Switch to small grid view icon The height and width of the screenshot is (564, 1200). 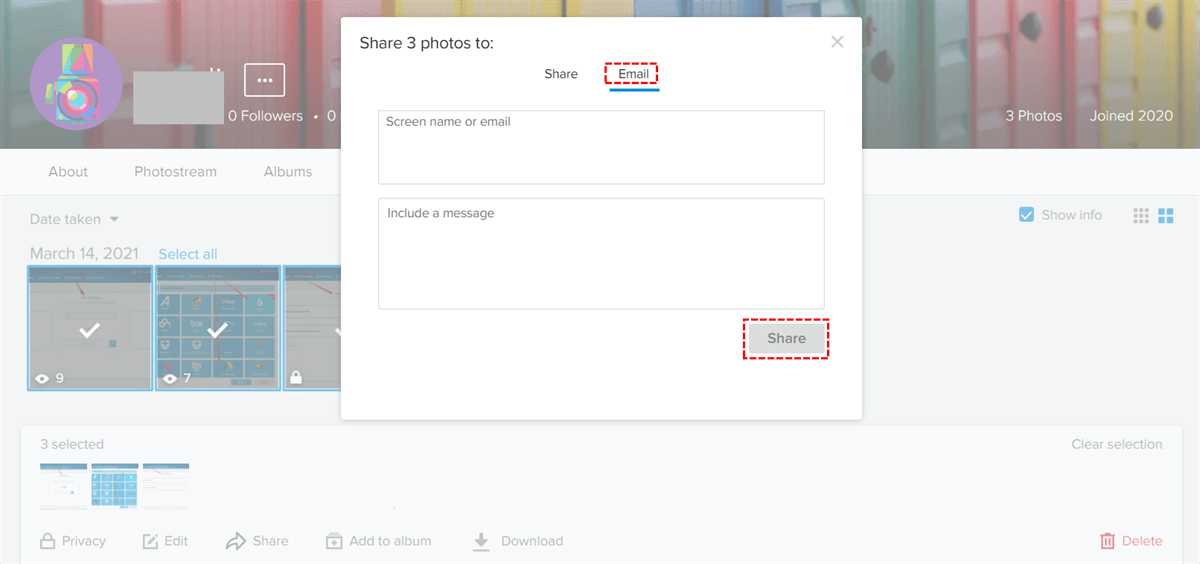(x=1141, y=215)
